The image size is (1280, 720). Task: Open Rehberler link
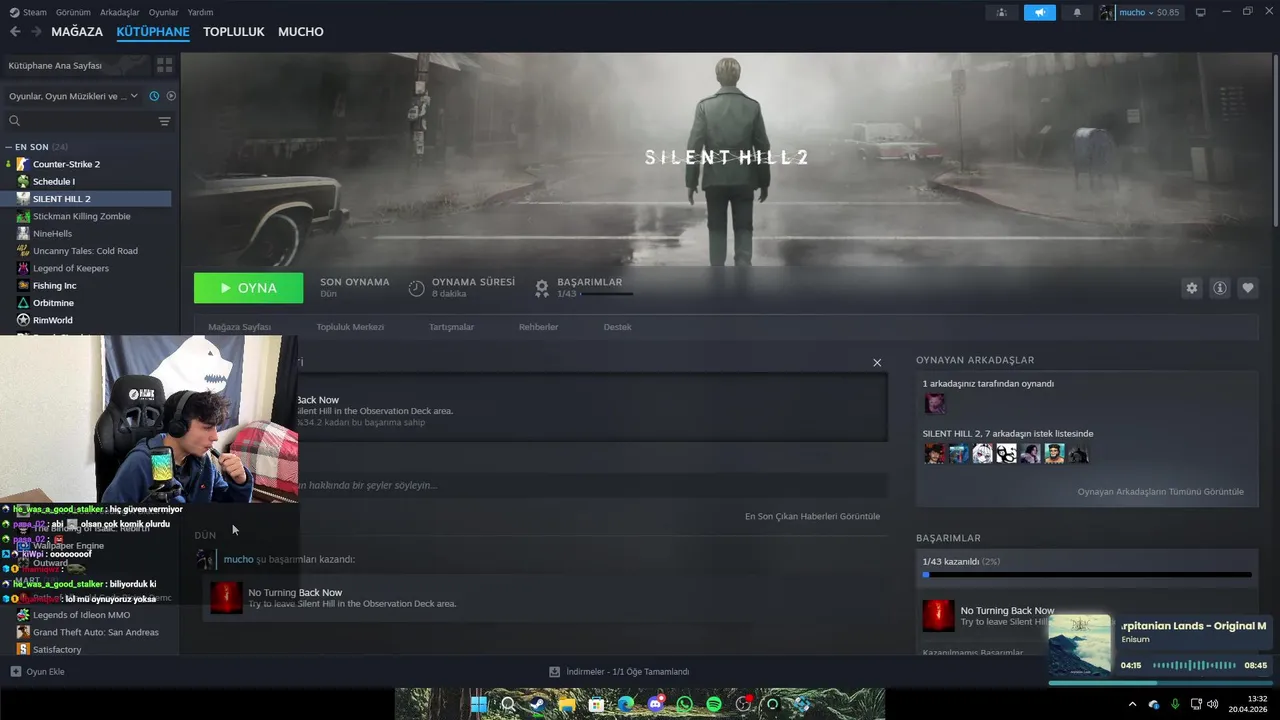(x=538, y=327)
